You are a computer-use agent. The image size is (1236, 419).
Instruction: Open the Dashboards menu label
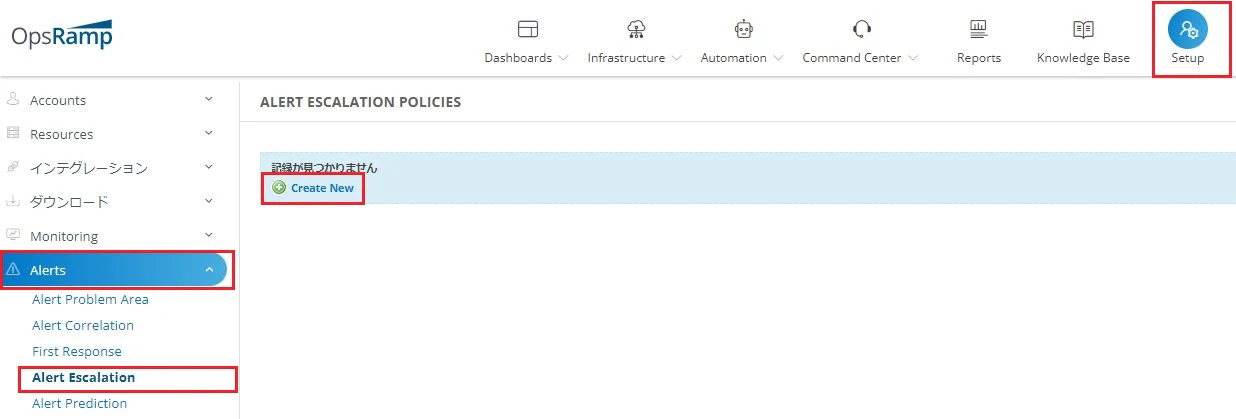click(518, 58)
